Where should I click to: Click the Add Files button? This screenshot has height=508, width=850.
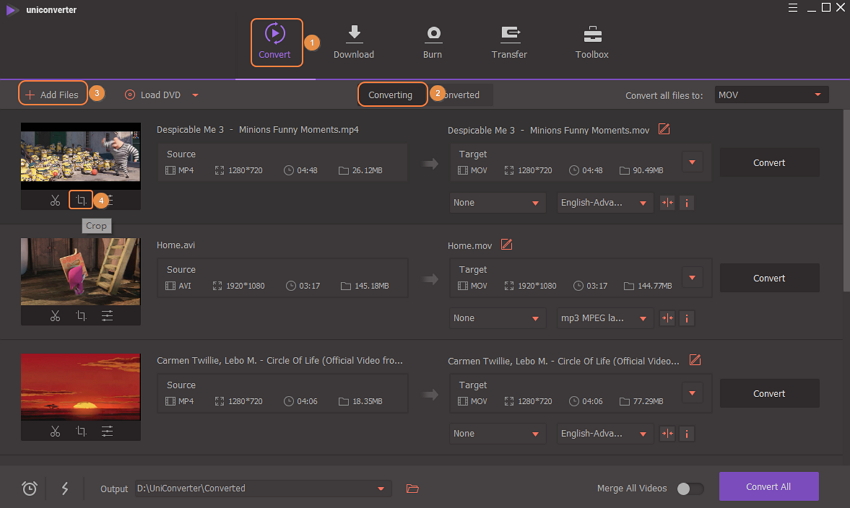53,94
